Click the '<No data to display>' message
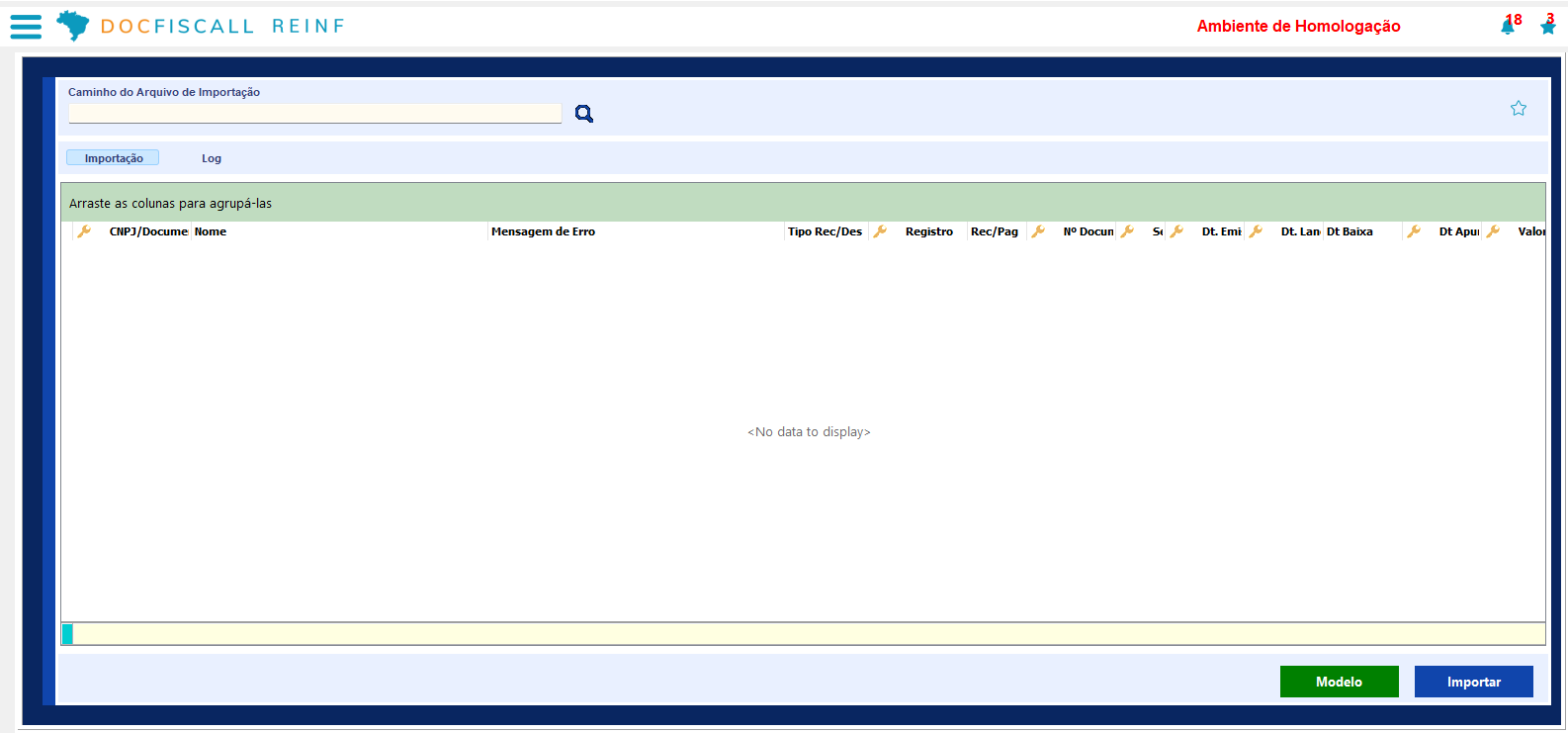 point(809,432)
